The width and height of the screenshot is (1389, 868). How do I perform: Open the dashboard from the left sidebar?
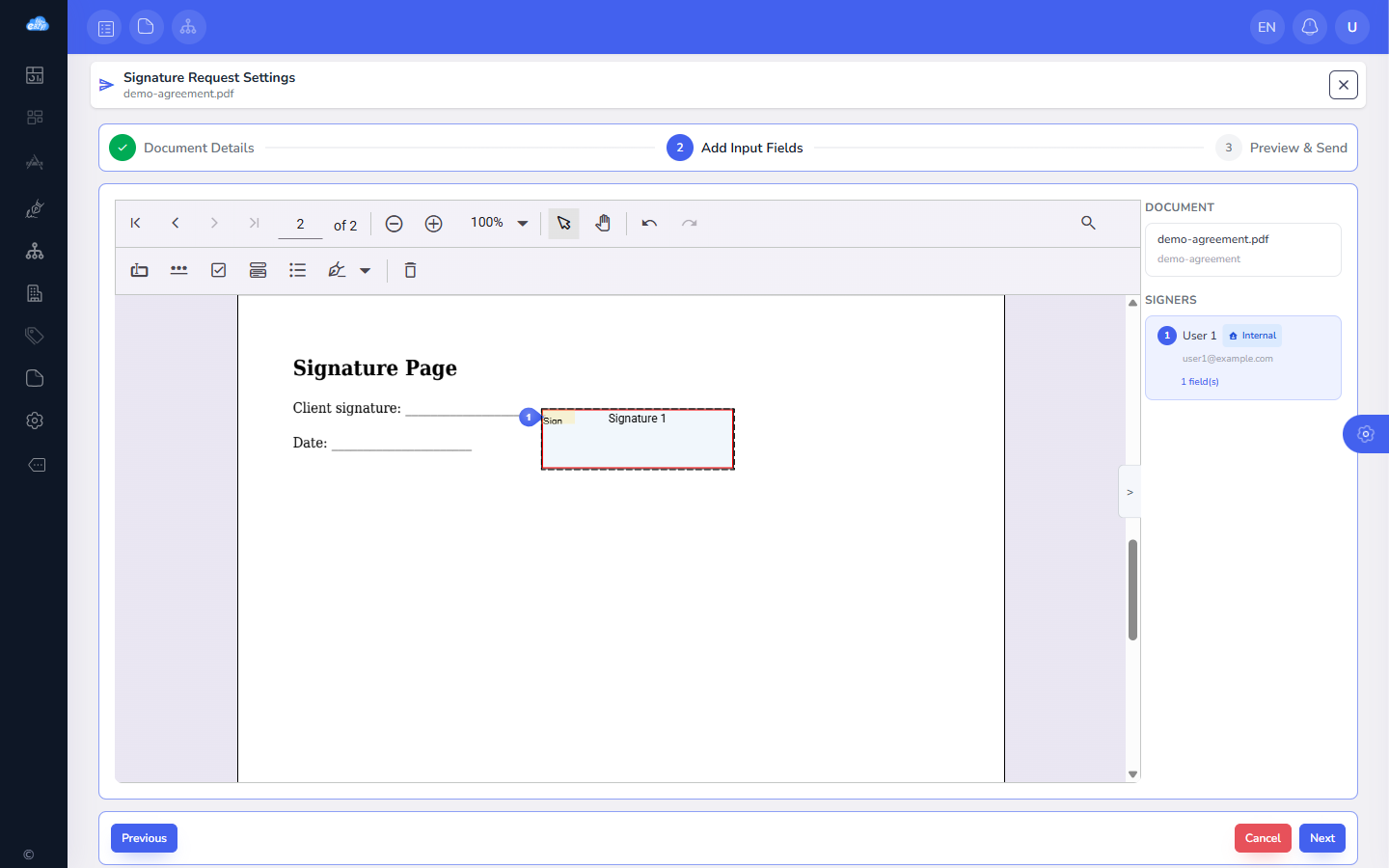(x=35, y=75)
